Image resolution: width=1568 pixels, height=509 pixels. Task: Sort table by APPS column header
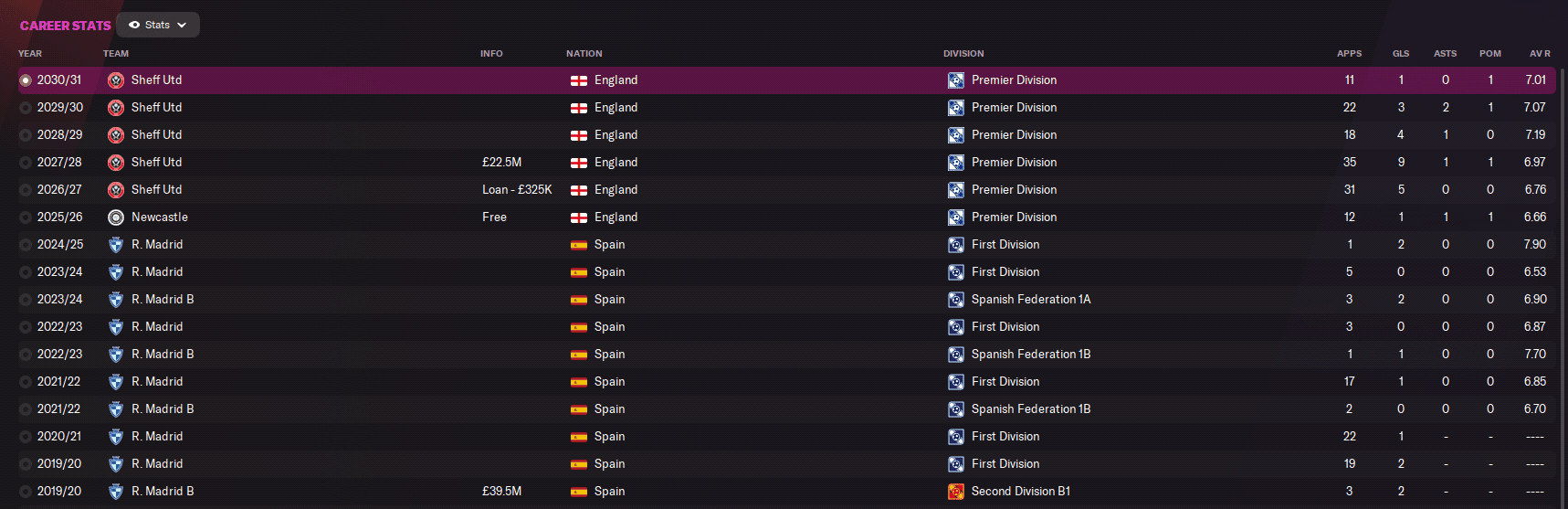(1349, 54)
